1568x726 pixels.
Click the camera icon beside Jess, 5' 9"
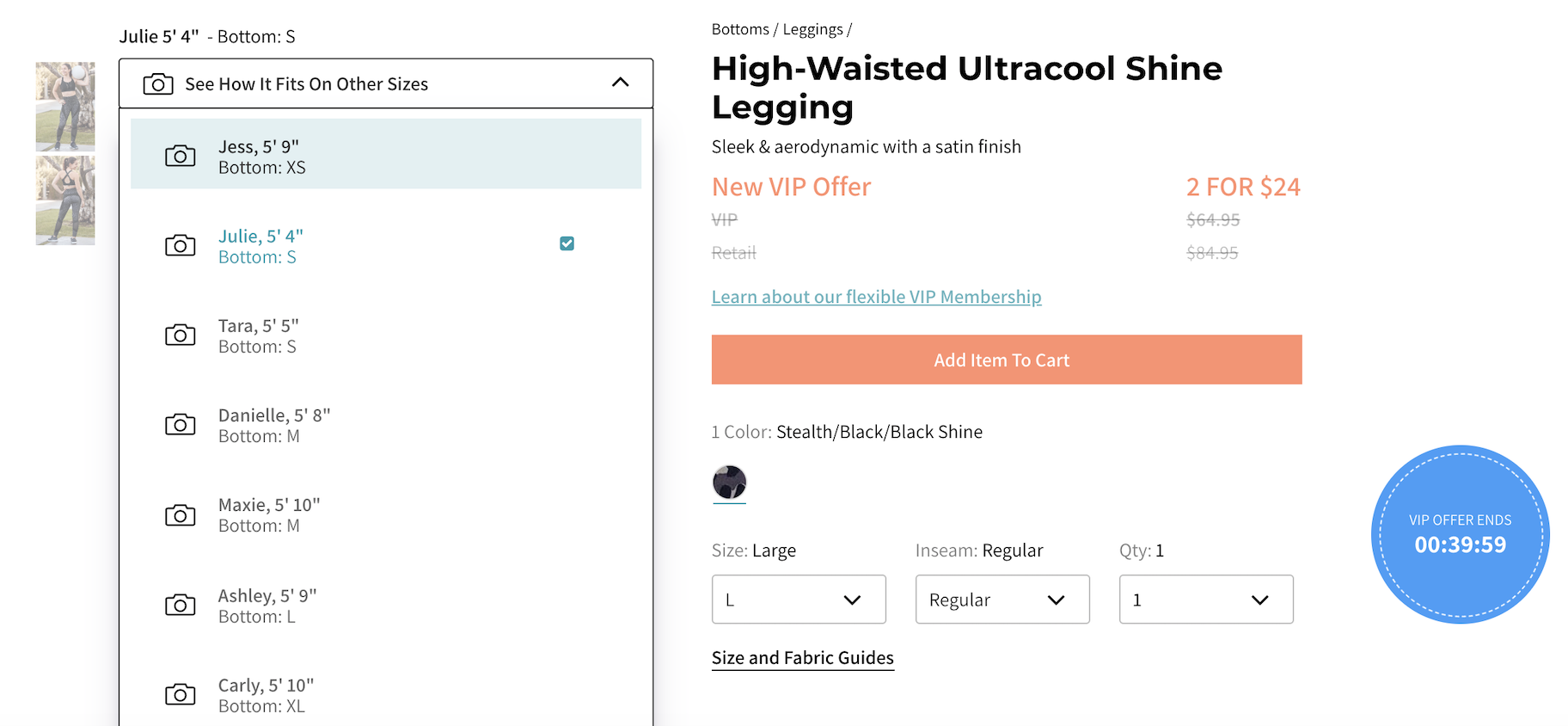[180, 156]
